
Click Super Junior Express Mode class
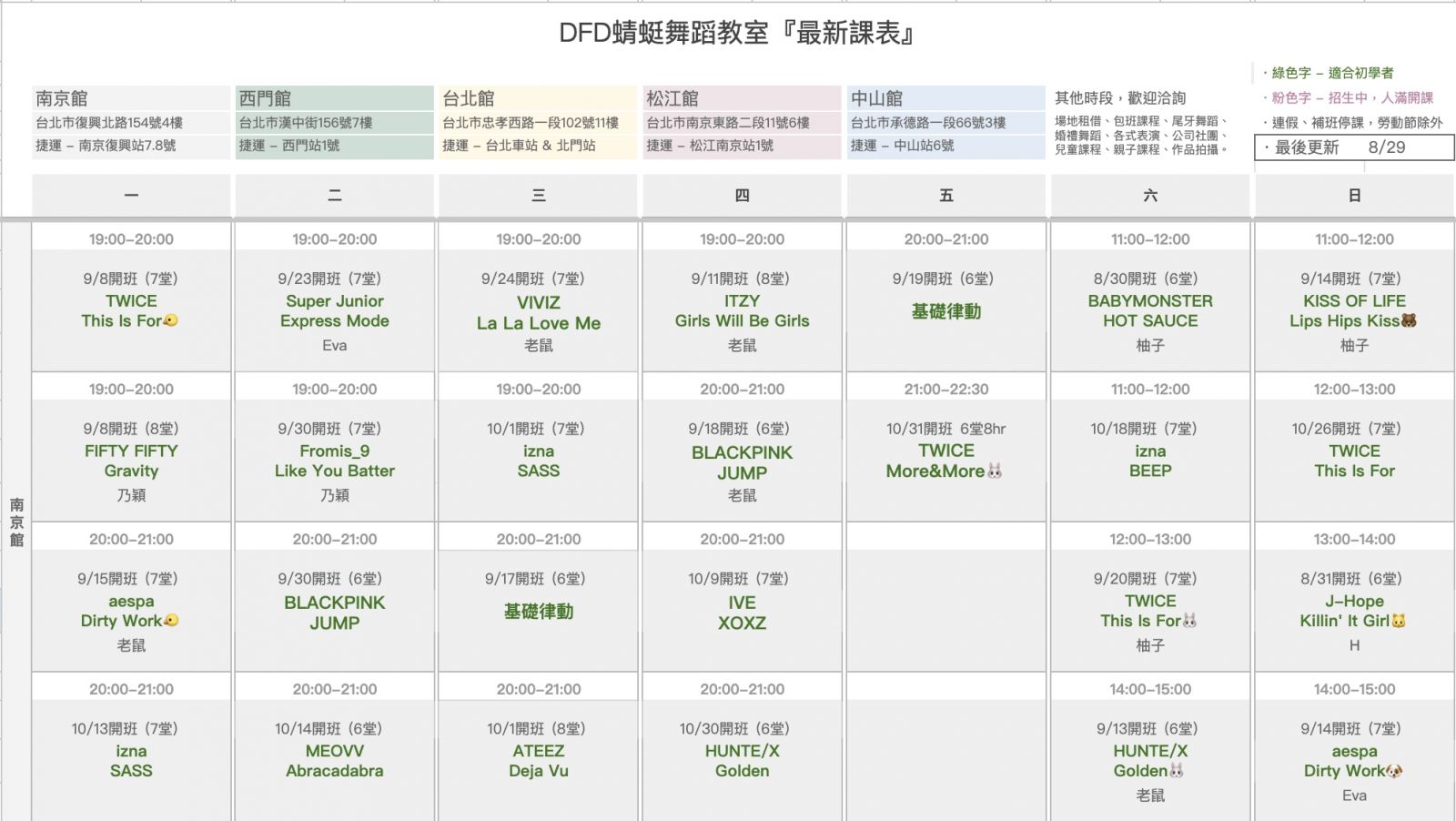pos(335,311)
